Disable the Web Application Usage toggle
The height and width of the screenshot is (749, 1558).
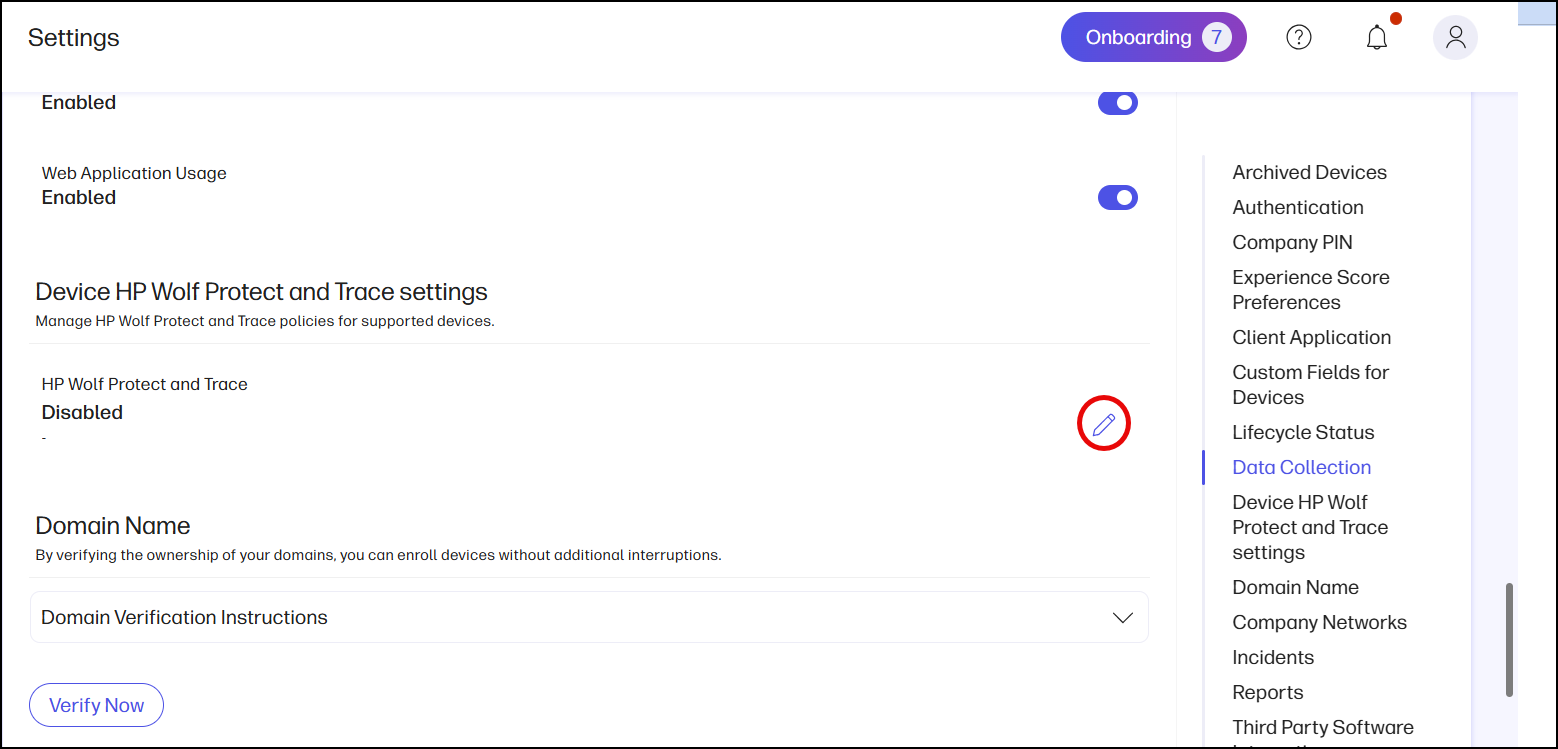pyautogui.click(x=1117, y=197)
